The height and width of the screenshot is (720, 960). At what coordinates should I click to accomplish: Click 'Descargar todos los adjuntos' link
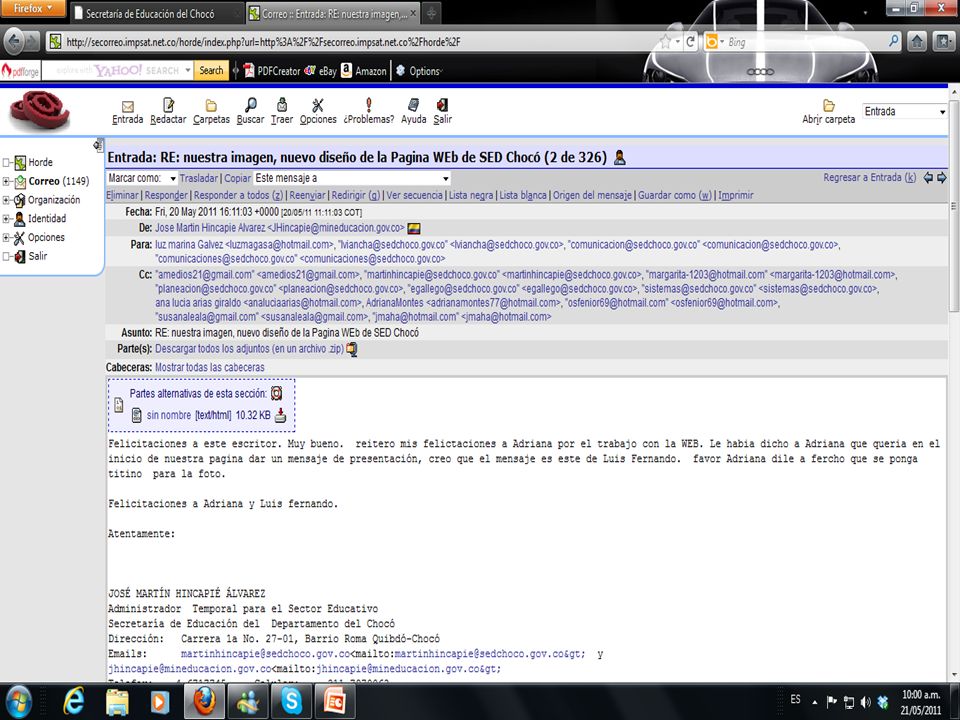[x=249, y=349]
